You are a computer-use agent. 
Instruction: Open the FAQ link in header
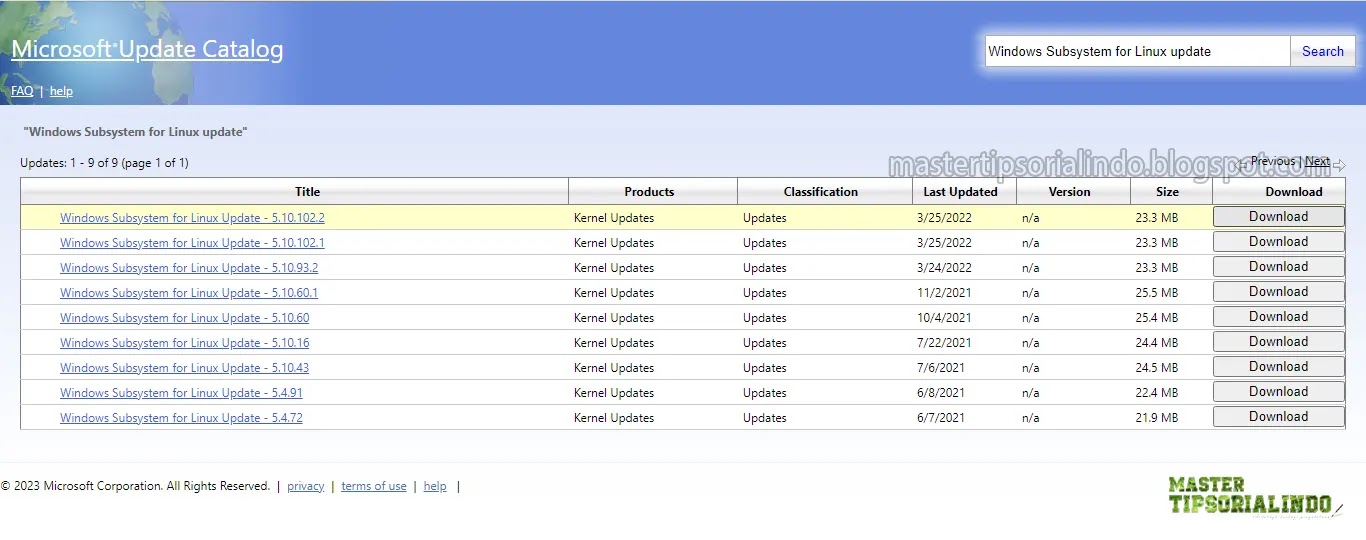[x=22, y=91]
